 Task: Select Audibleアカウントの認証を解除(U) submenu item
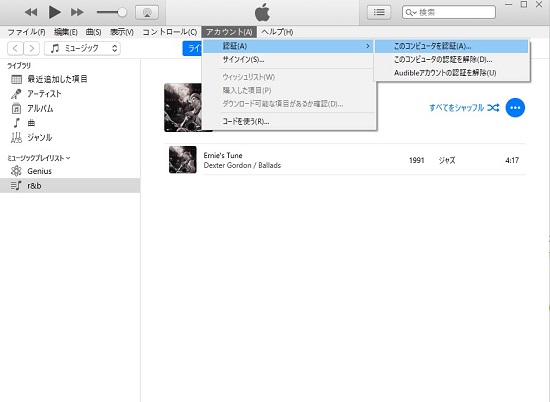[x=451, y=73]
